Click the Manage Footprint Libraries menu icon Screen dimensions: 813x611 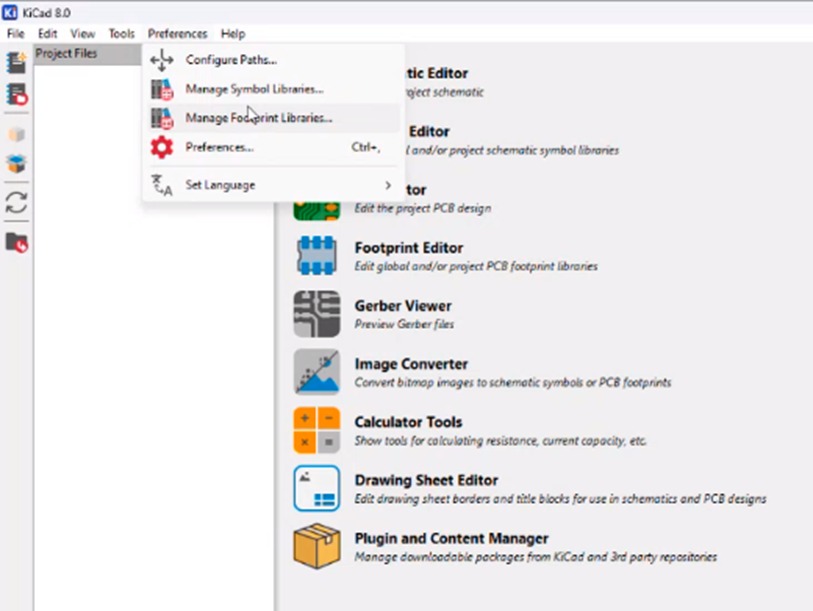coord(162,118)
